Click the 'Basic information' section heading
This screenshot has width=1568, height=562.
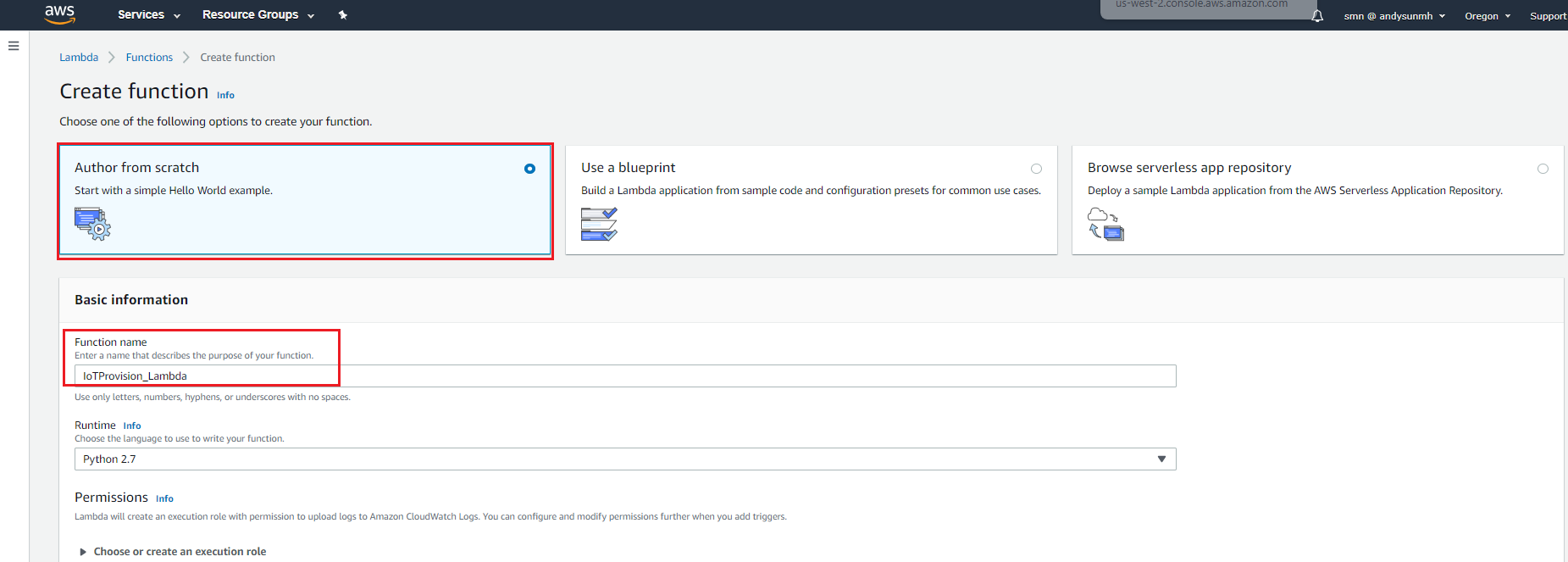point(131,300)
